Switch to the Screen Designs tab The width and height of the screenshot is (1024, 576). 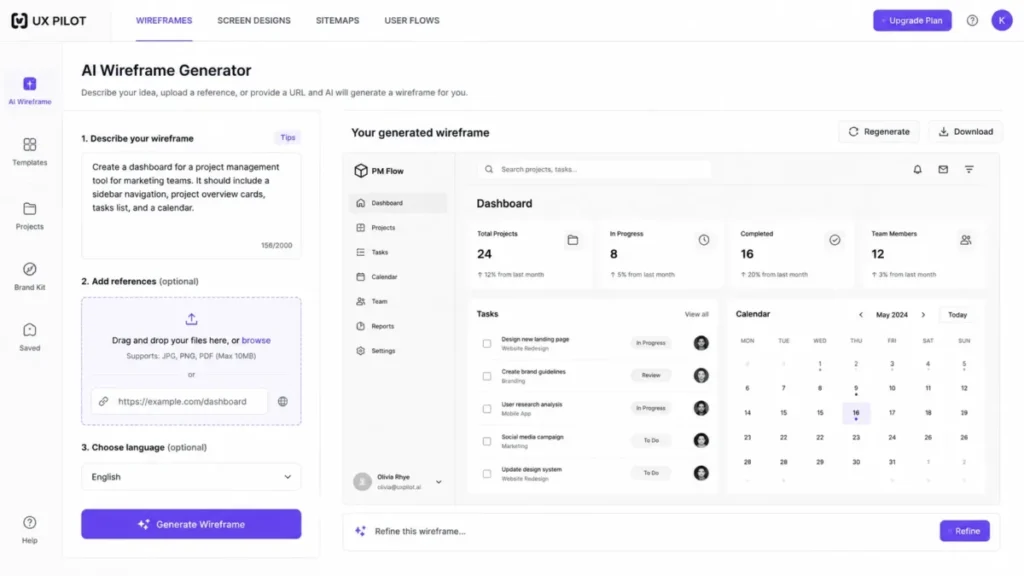(x=254, y=20)
